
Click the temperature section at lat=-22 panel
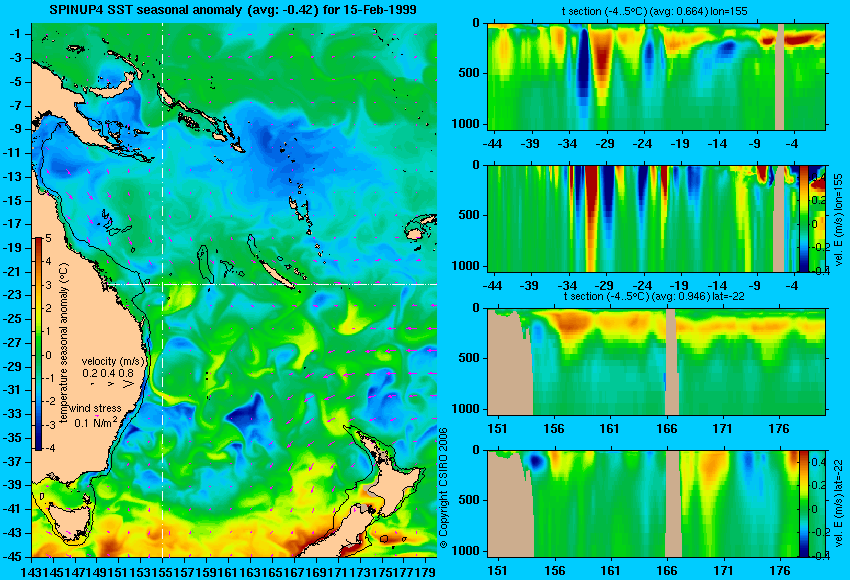(x=657, y=362)
